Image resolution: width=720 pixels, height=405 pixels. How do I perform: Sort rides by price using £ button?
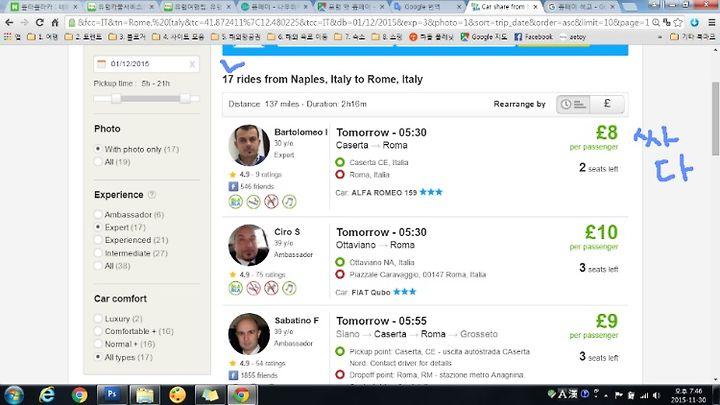(607, 104)
